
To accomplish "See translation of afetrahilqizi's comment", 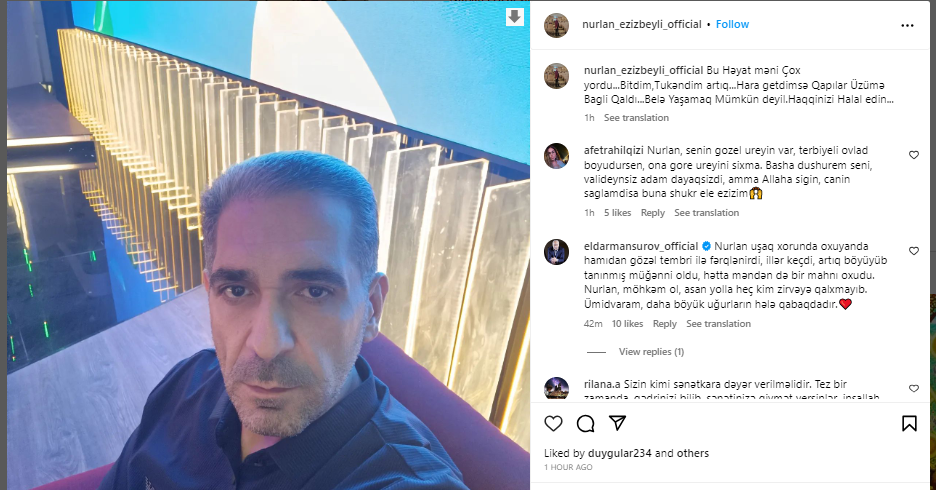I will [x=706, y=212].
